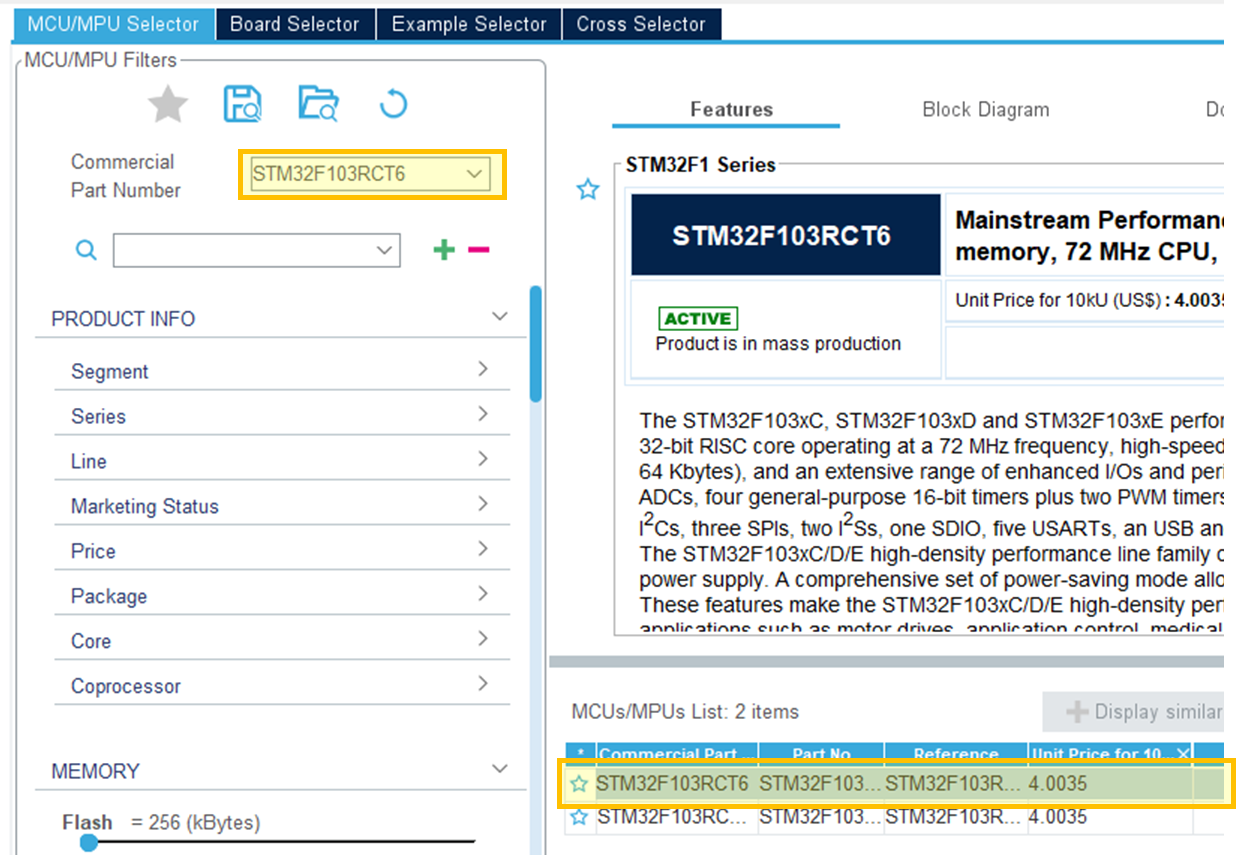1236x855 pixels.
Task: Expand the Marketing Status filter
Action: (x=483, y=504)
